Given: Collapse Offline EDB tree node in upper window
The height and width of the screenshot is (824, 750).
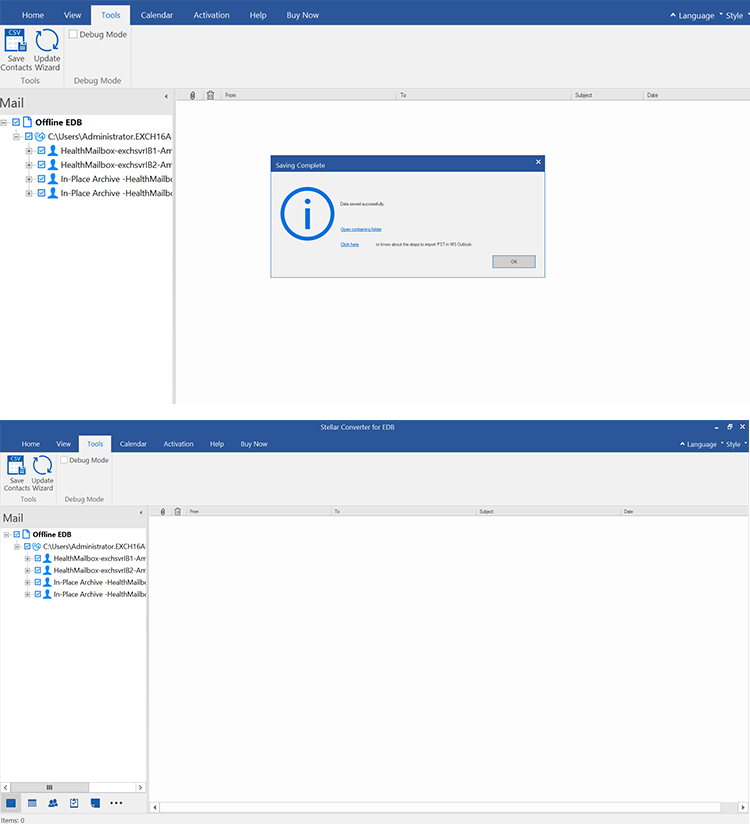Looking at the screenshot, I should 4,122.
